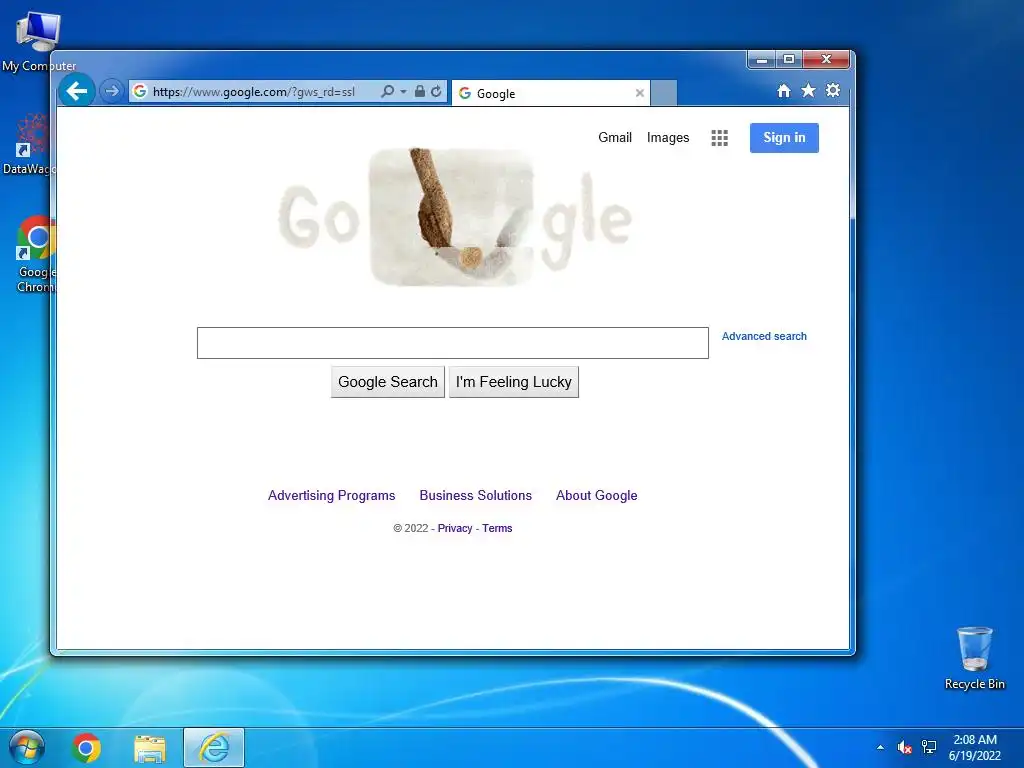Viewport: 1024px width, 768px height.
Task: Show hidden tray icons arrow
Action: [x=880, y=748]
